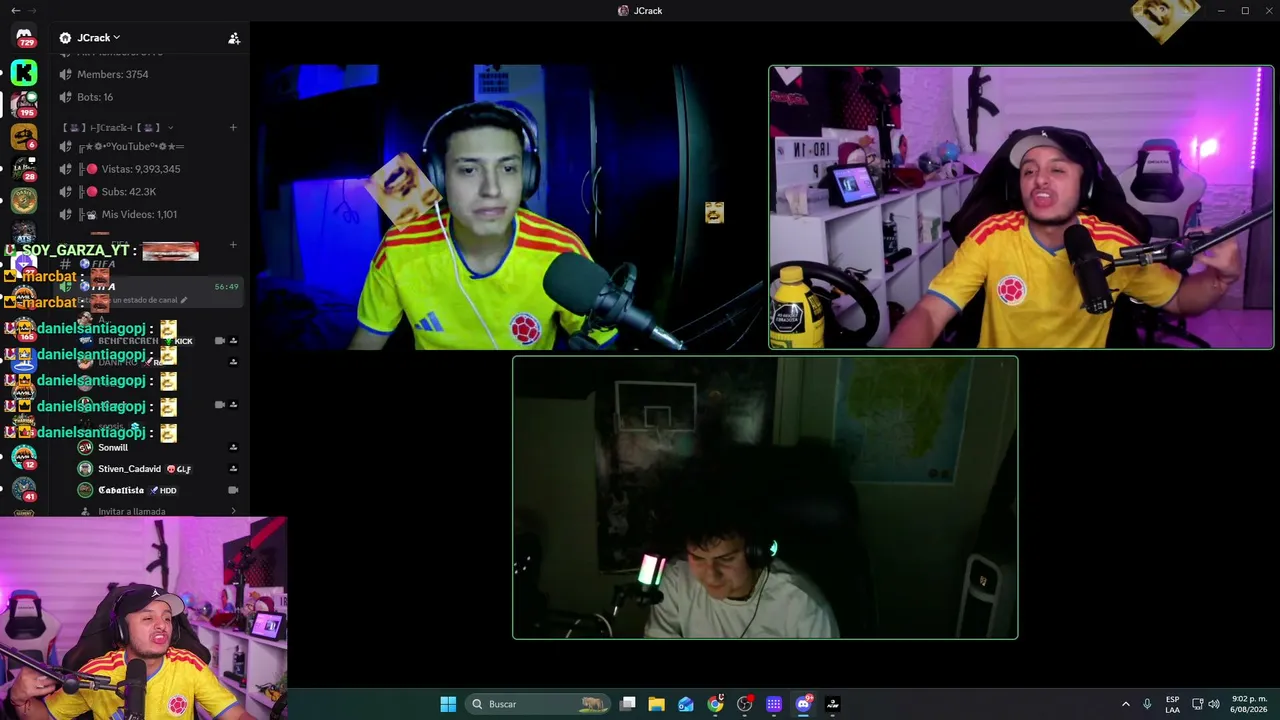Viewport: 1280px width, 720px height.
Task: Click the taskbar microphone icon
Action: point(1147,704)
